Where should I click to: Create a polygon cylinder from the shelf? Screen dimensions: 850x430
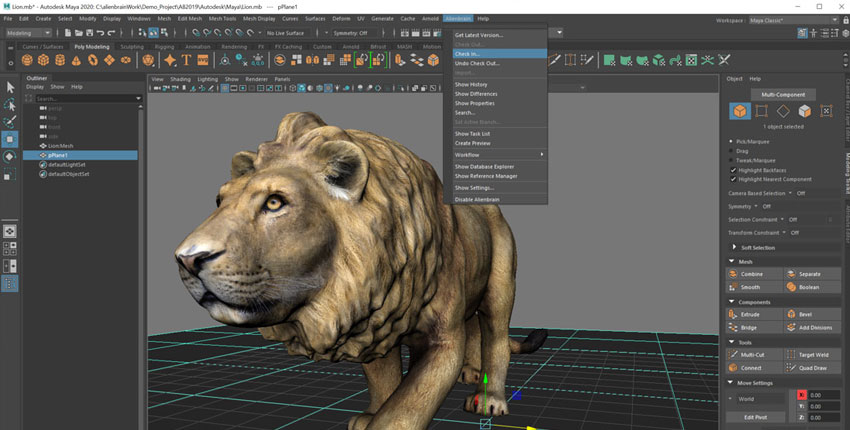(60, 60)
